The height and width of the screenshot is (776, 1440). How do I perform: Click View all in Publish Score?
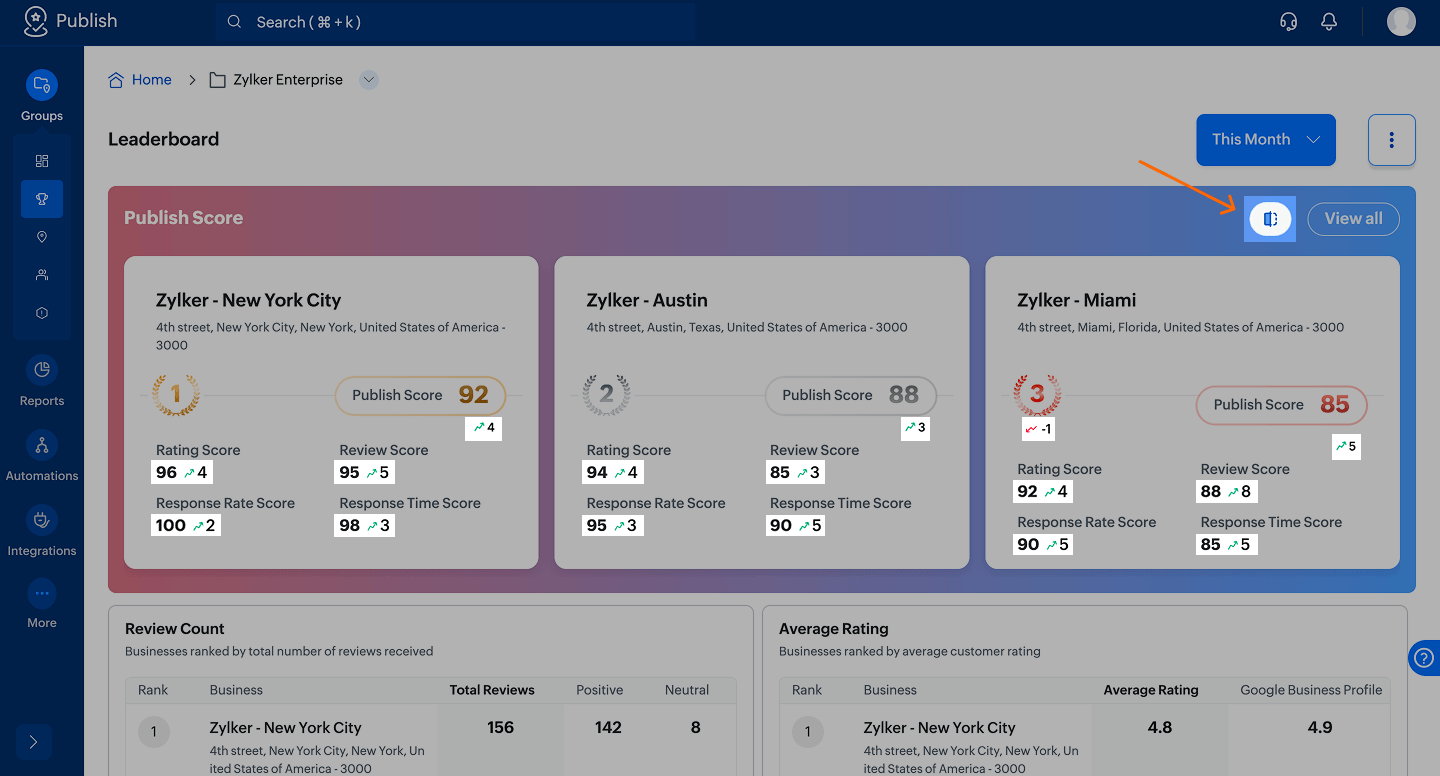point(1354,219)
